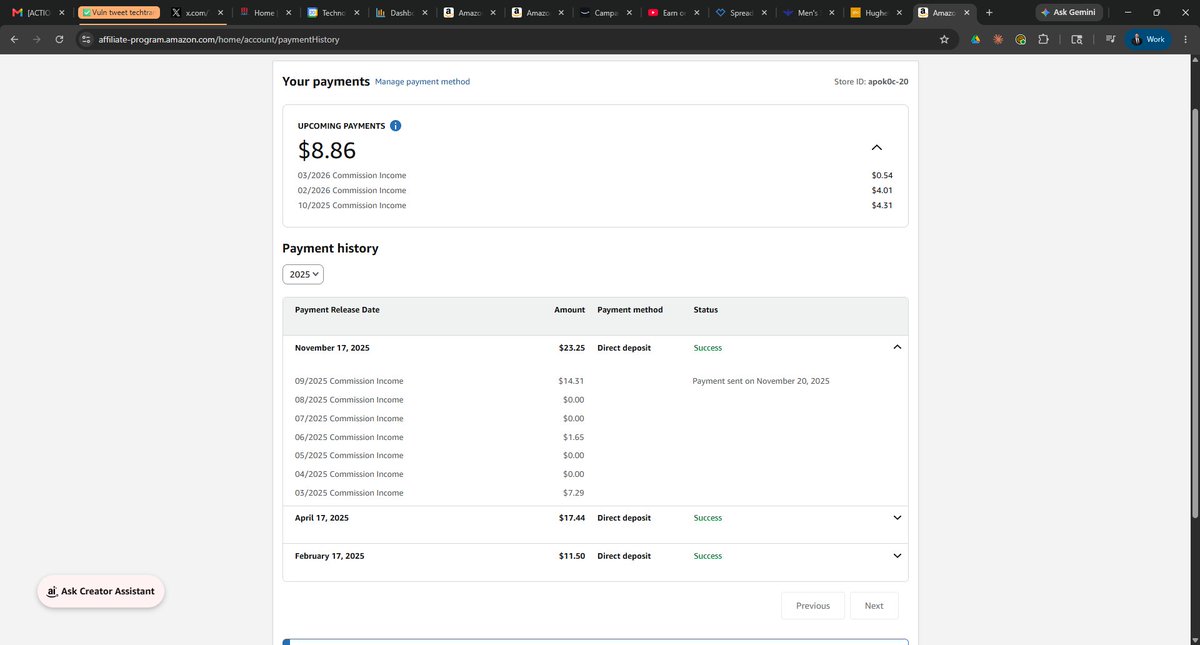
Task: Open the site information icon in the address bar
Action: coord(86,39)
